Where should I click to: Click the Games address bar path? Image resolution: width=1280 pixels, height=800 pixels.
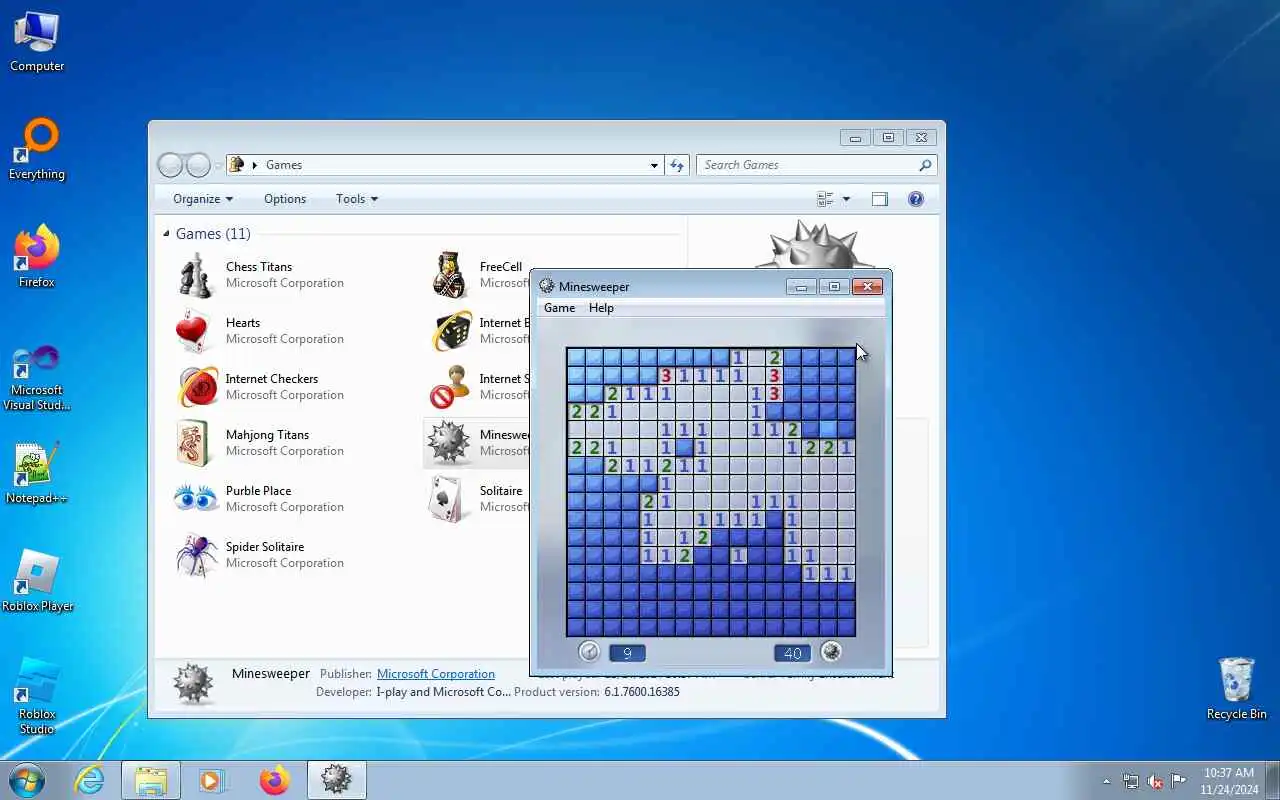[x=284, y=165]
